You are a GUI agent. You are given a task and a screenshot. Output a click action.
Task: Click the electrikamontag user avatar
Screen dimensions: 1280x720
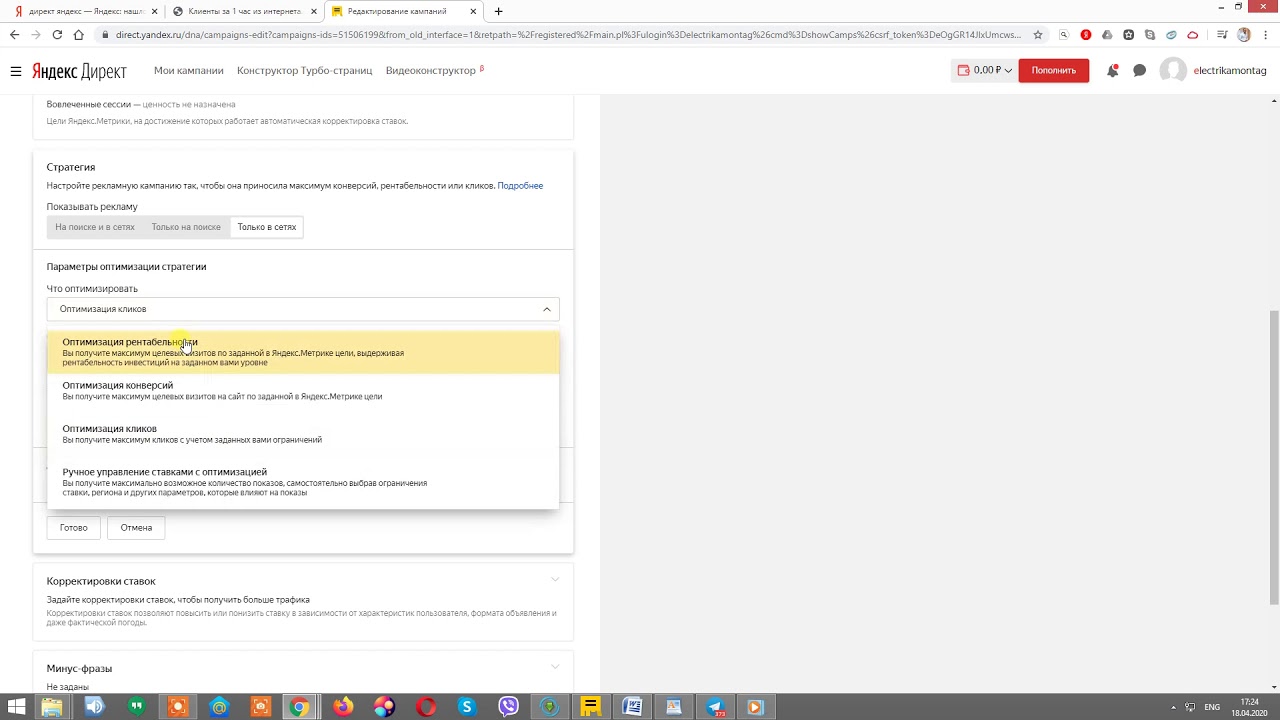pyautogui.click(x=1172, y=71)
